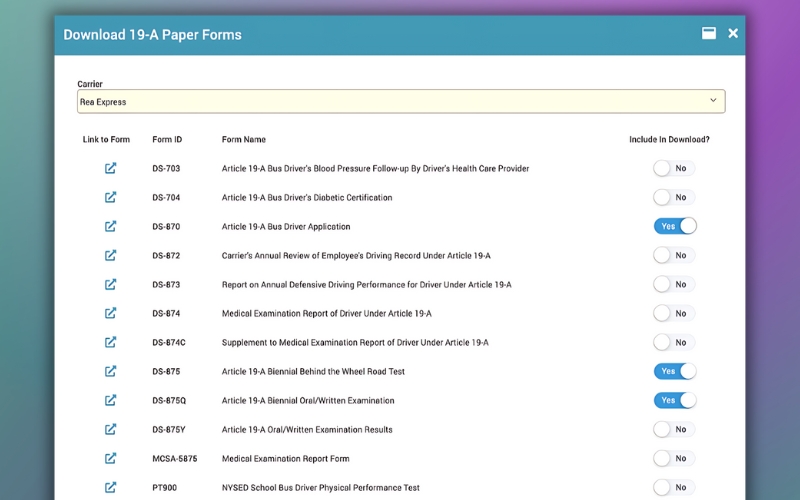Open the PT900 form link icon
This screenshot has width=800, height=500.
tap(110, 488)
